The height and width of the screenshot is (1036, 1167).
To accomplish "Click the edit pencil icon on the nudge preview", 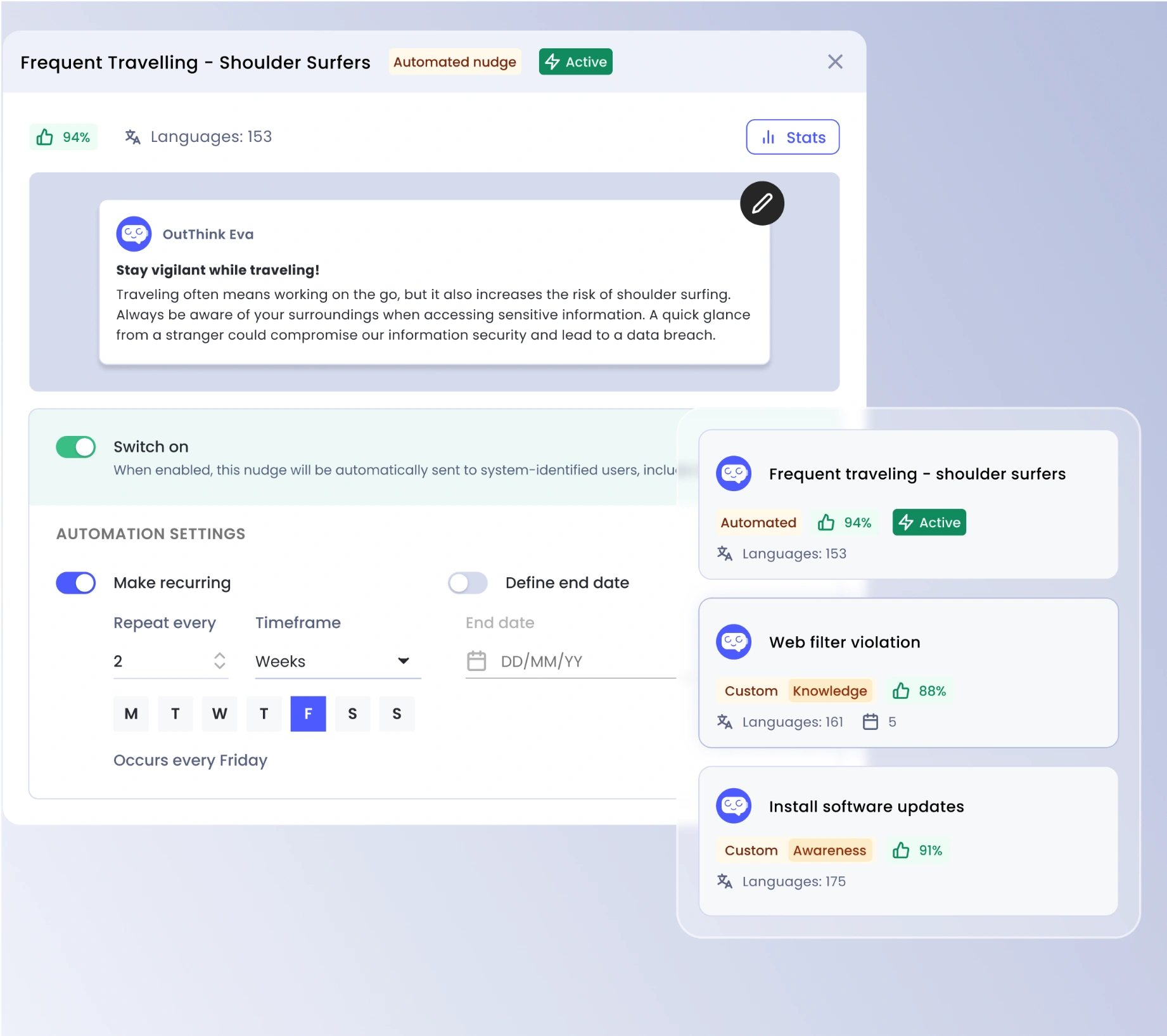I will [x=762, y=203].
